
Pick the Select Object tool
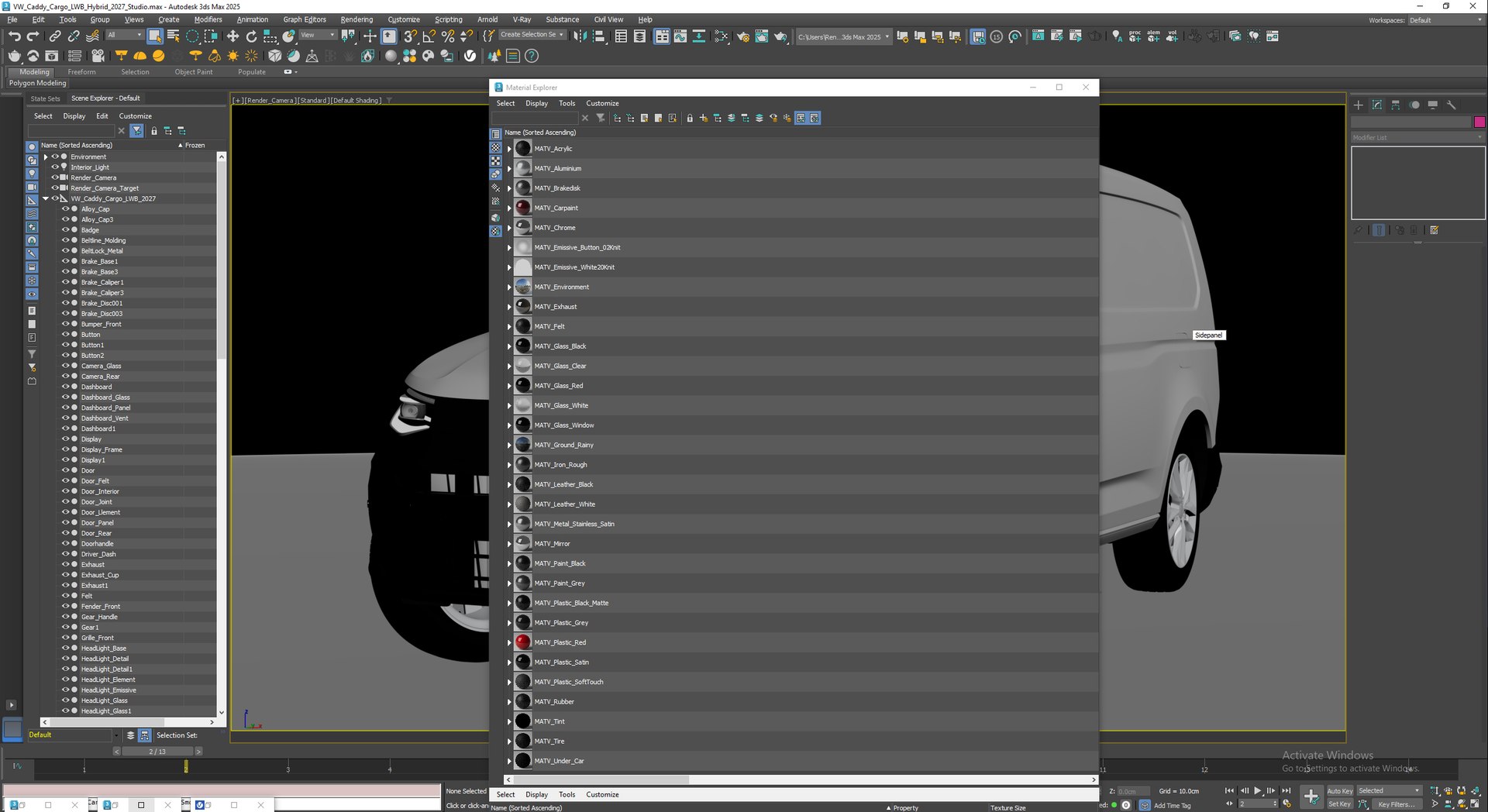155,36
